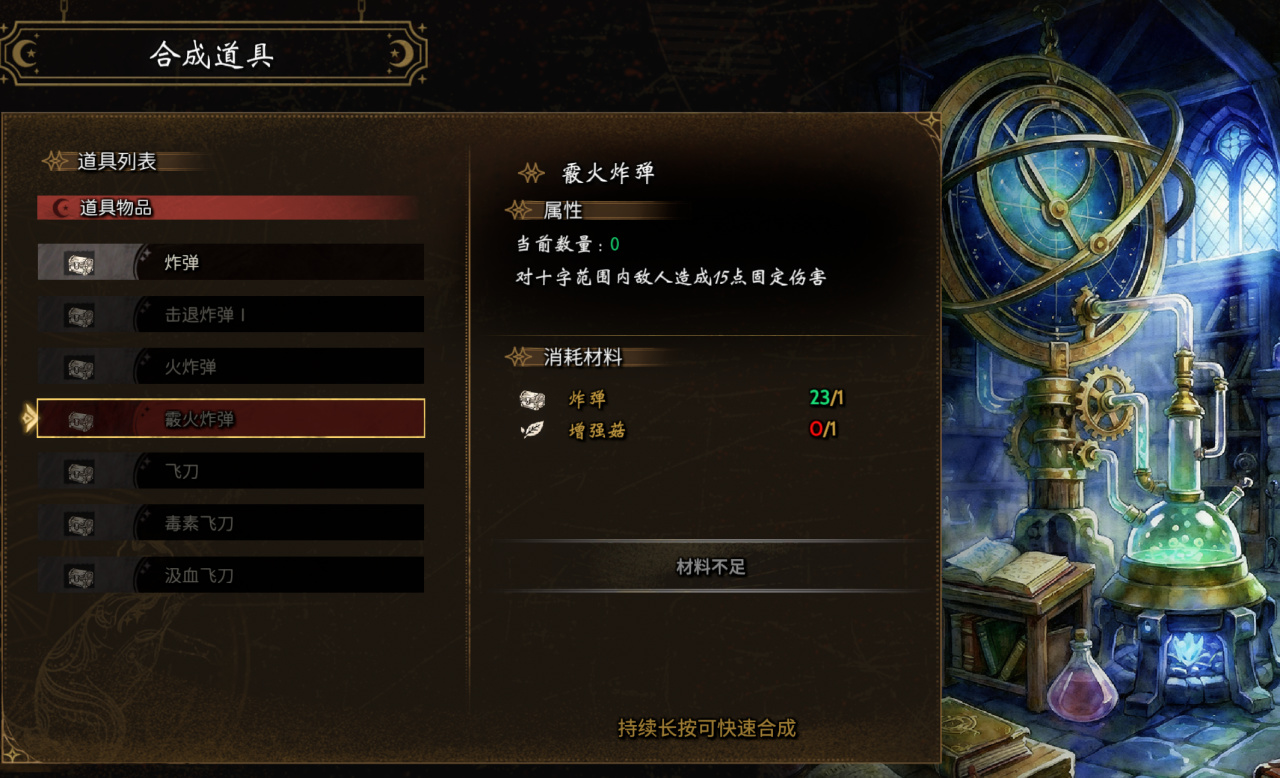Click the 火炸弹 item icon

[x=80, y=367]
